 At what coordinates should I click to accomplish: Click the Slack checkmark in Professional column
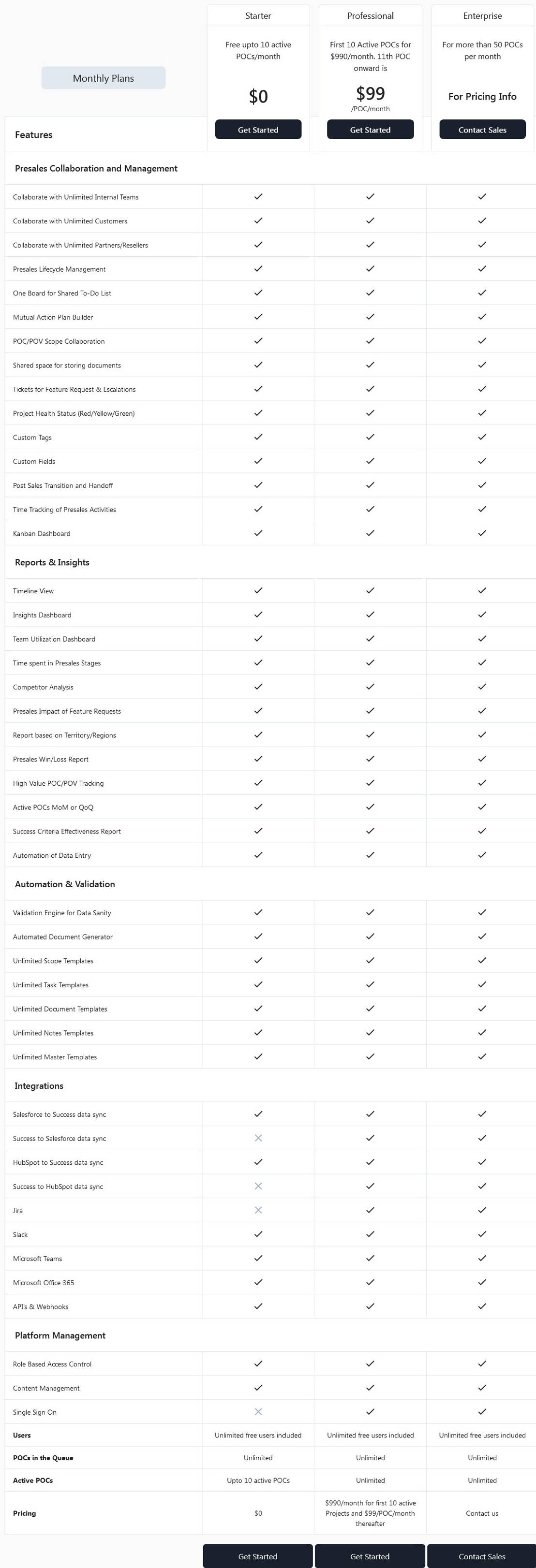tap(370, 1234)
